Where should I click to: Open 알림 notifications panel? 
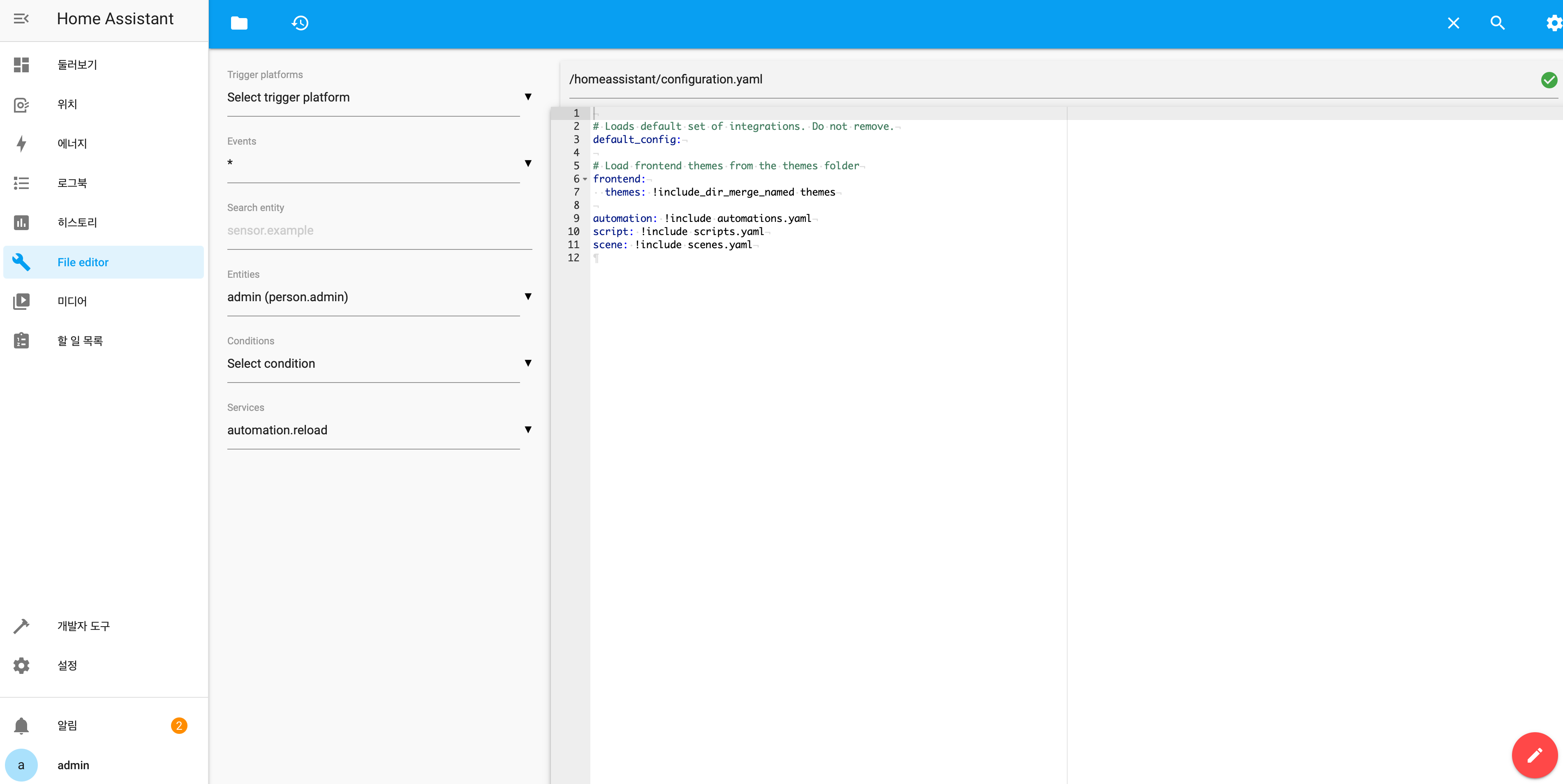[104, 725]
